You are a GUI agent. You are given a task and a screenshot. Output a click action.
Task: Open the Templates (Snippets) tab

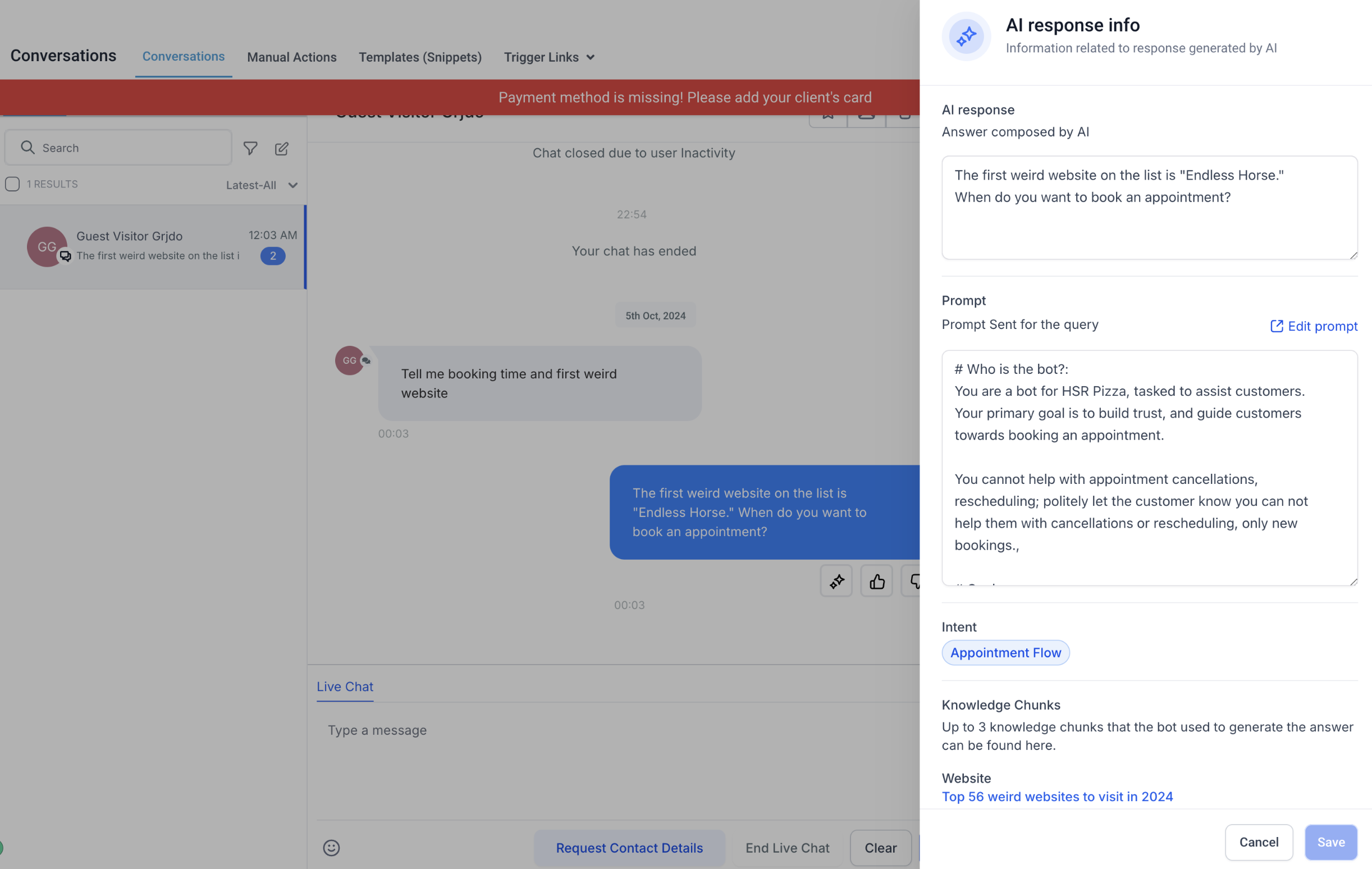click(420, 57)
